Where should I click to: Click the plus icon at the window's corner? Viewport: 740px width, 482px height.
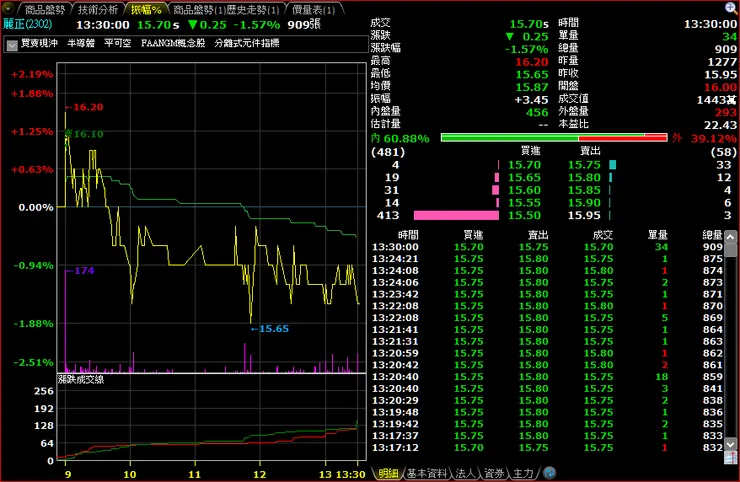[x=731, y=8]
